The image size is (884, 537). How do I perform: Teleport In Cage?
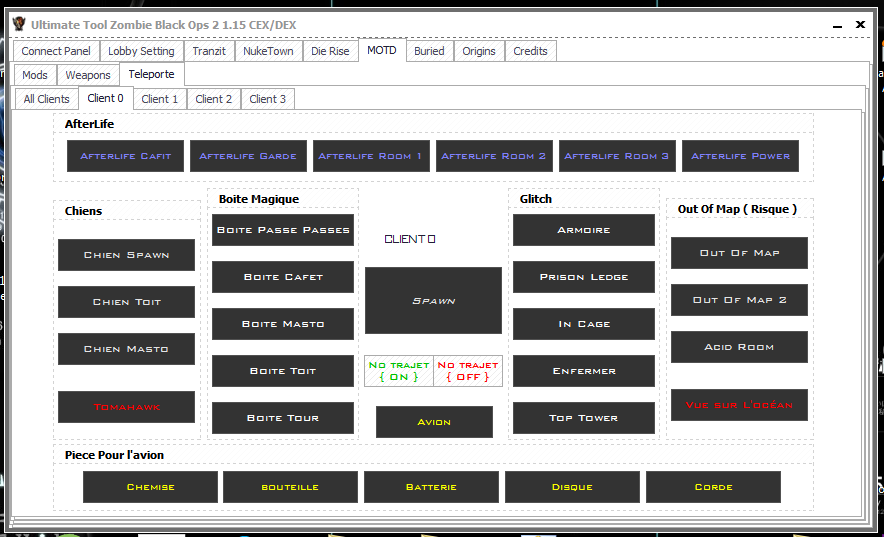coord(584,324)
